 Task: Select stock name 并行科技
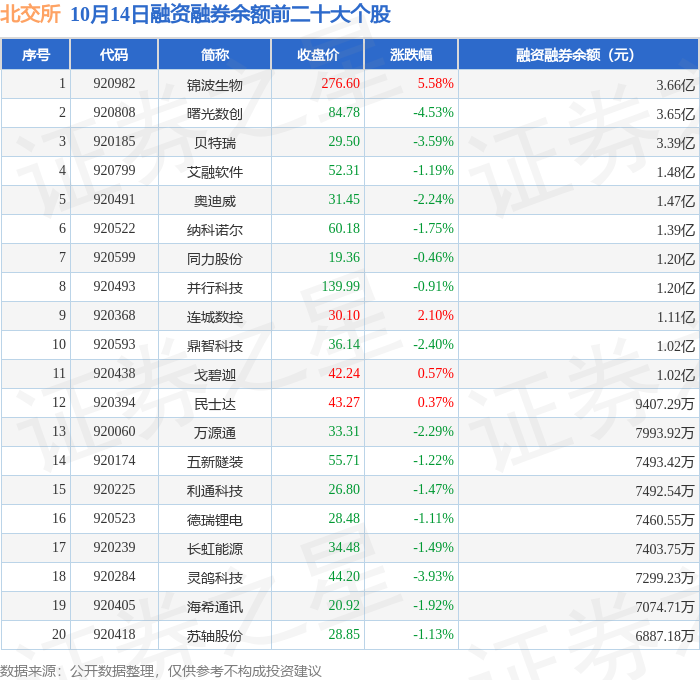tap(215, 288)
